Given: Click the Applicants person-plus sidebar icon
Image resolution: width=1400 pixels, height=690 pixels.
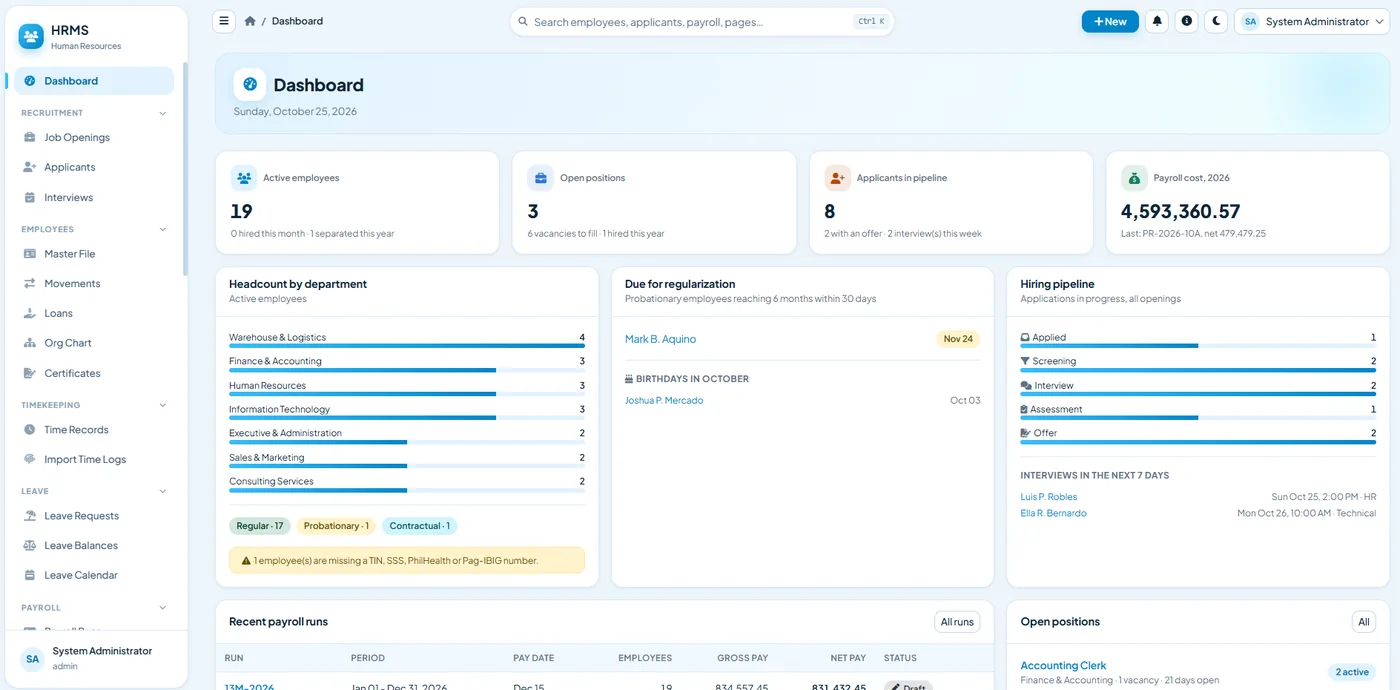Looking at the screenshot, I should click(x=30, y=167).
